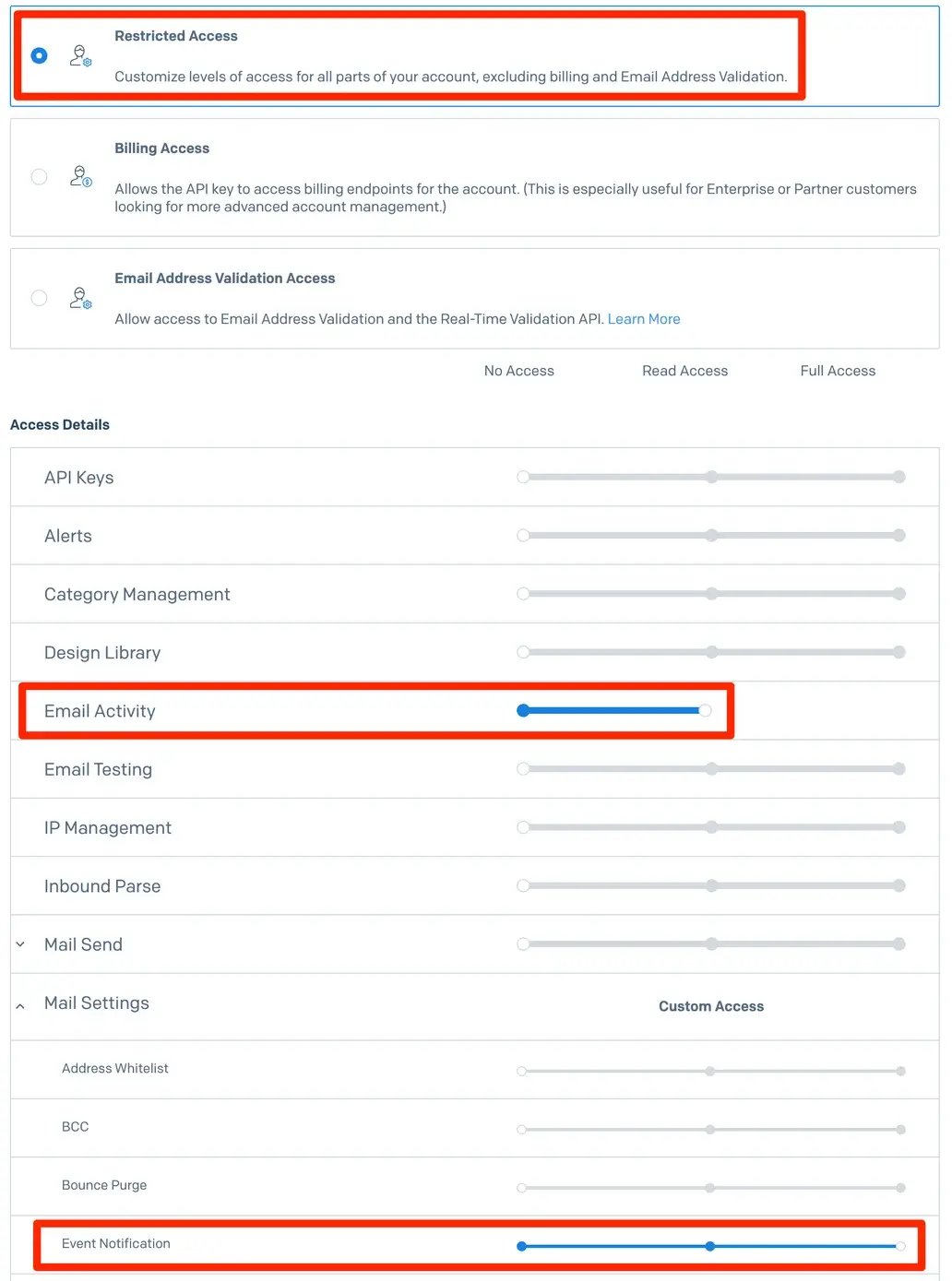Click the Restricted Access user icon

[x=80, y=56]
